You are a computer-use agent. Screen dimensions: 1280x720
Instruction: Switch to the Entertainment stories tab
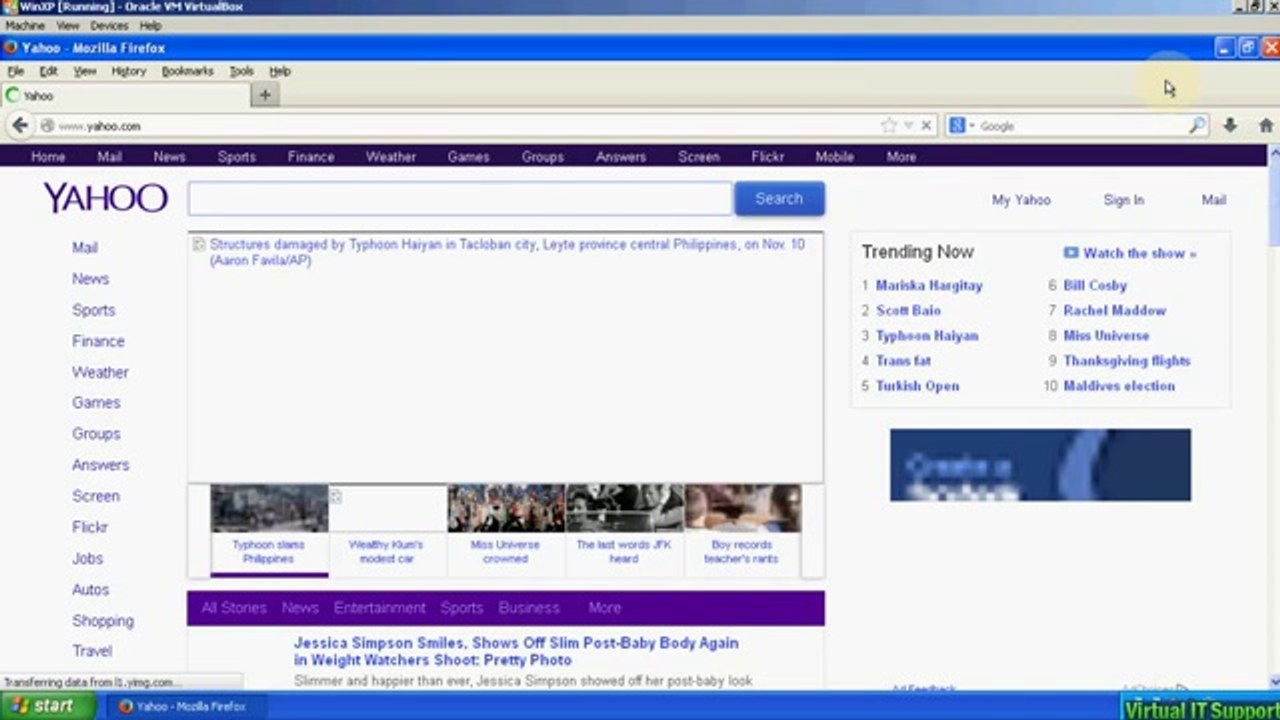point(379,608)
